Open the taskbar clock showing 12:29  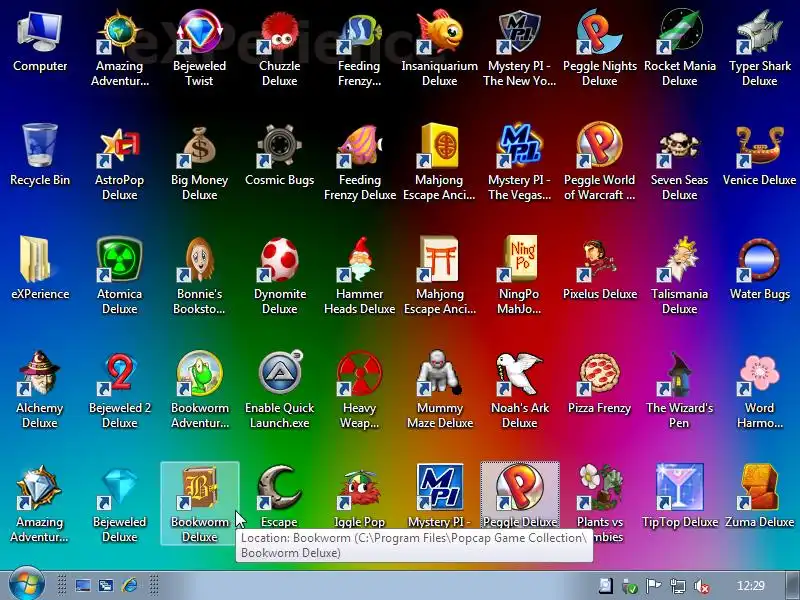click(751, 585)
